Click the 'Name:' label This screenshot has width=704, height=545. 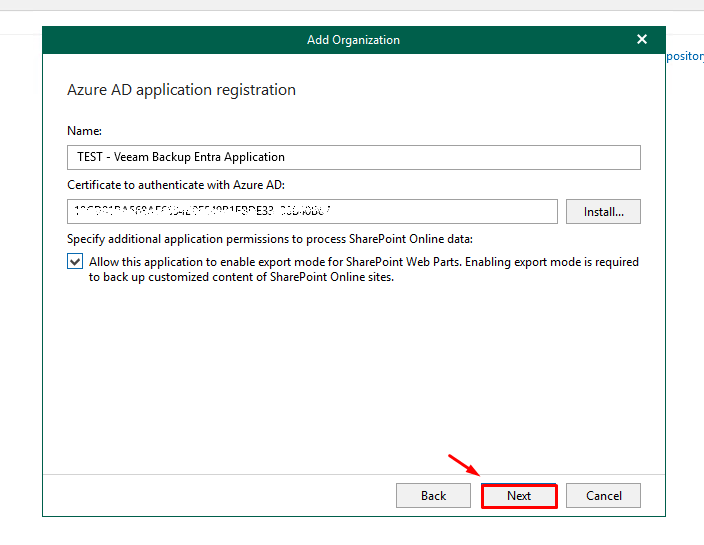pyautogui.click(x=84, y=131)
